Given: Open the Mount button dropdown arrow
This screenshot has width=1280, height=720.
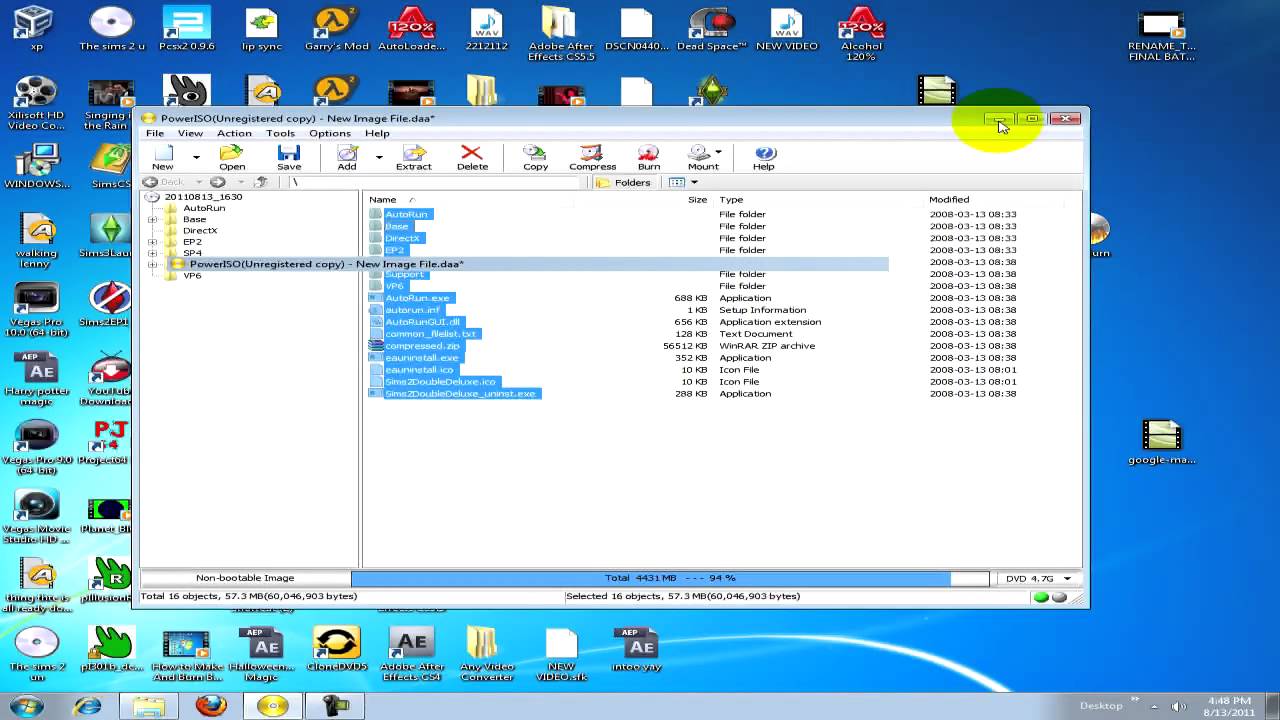Looking at the screenshot, I should pyautogui.click(x=719, y=153).
